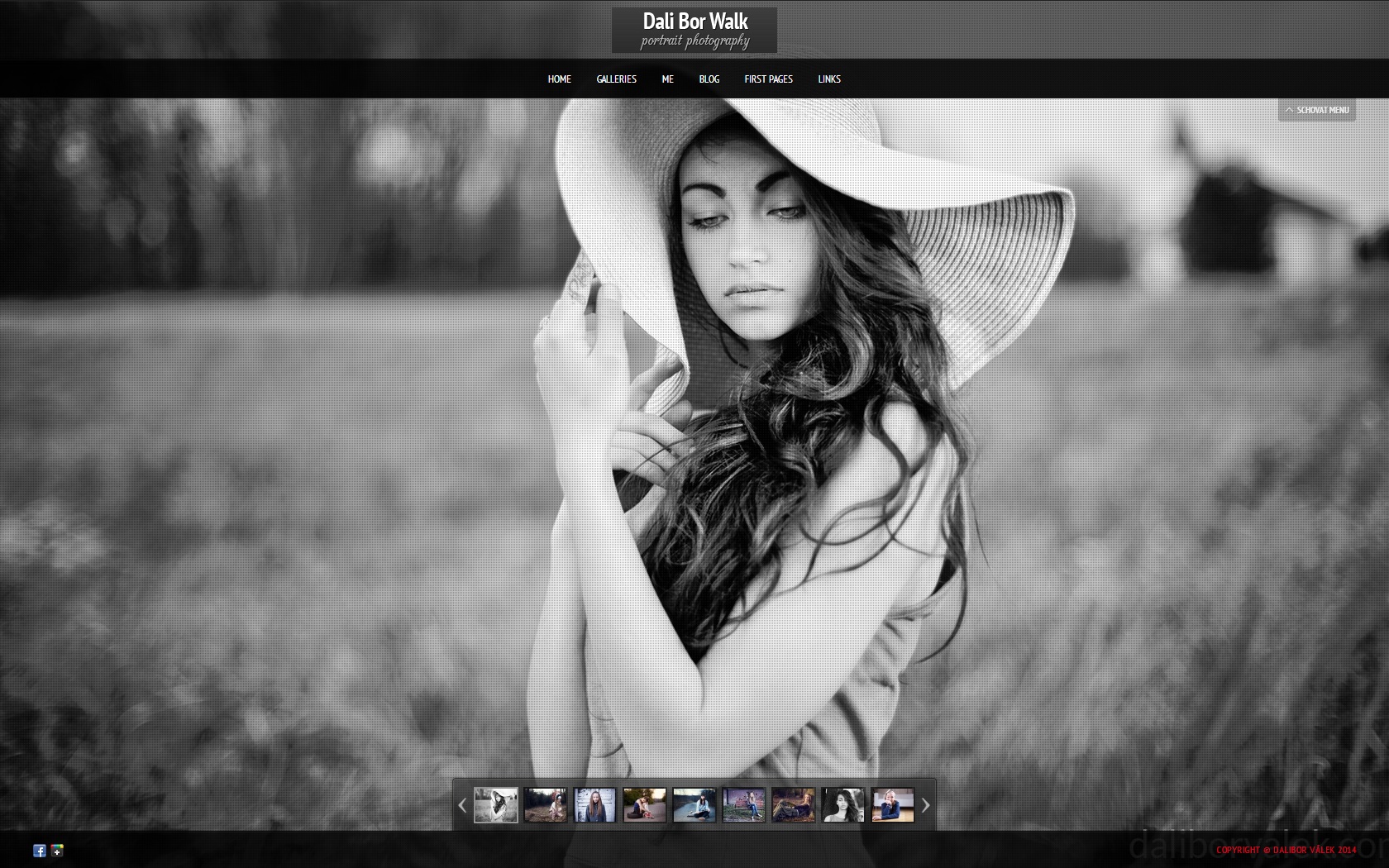
Task: Navigate to the Blog page
Action: [x=709, y=79]
